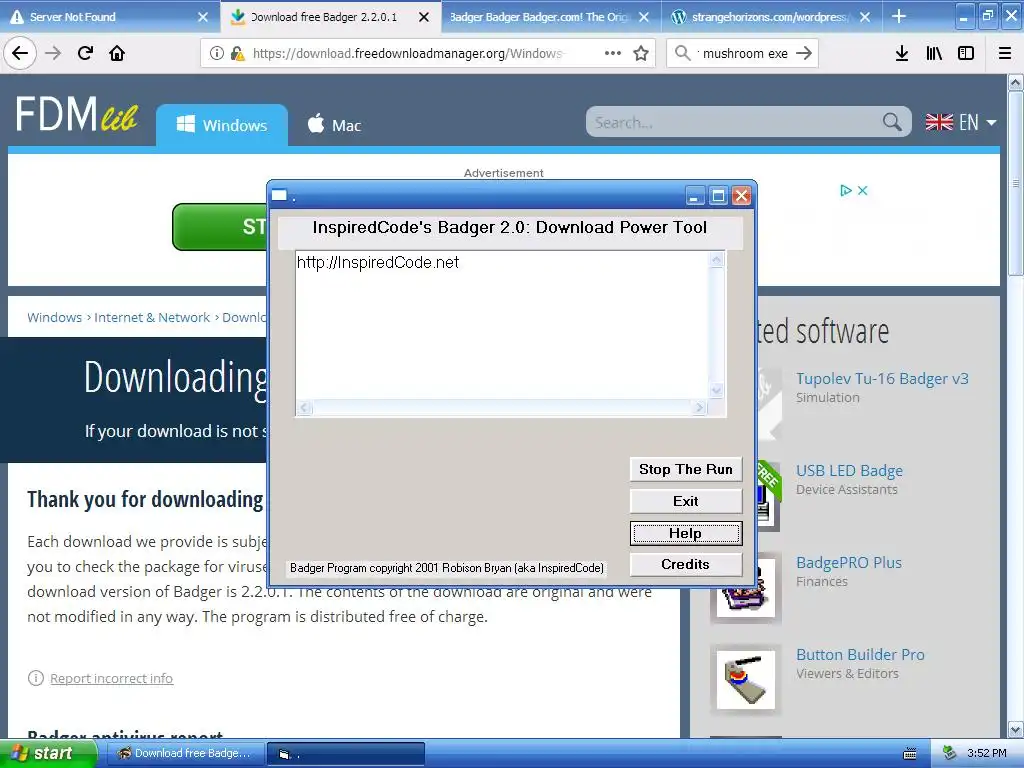Close the Server Not Found tab

click(203, 17)
